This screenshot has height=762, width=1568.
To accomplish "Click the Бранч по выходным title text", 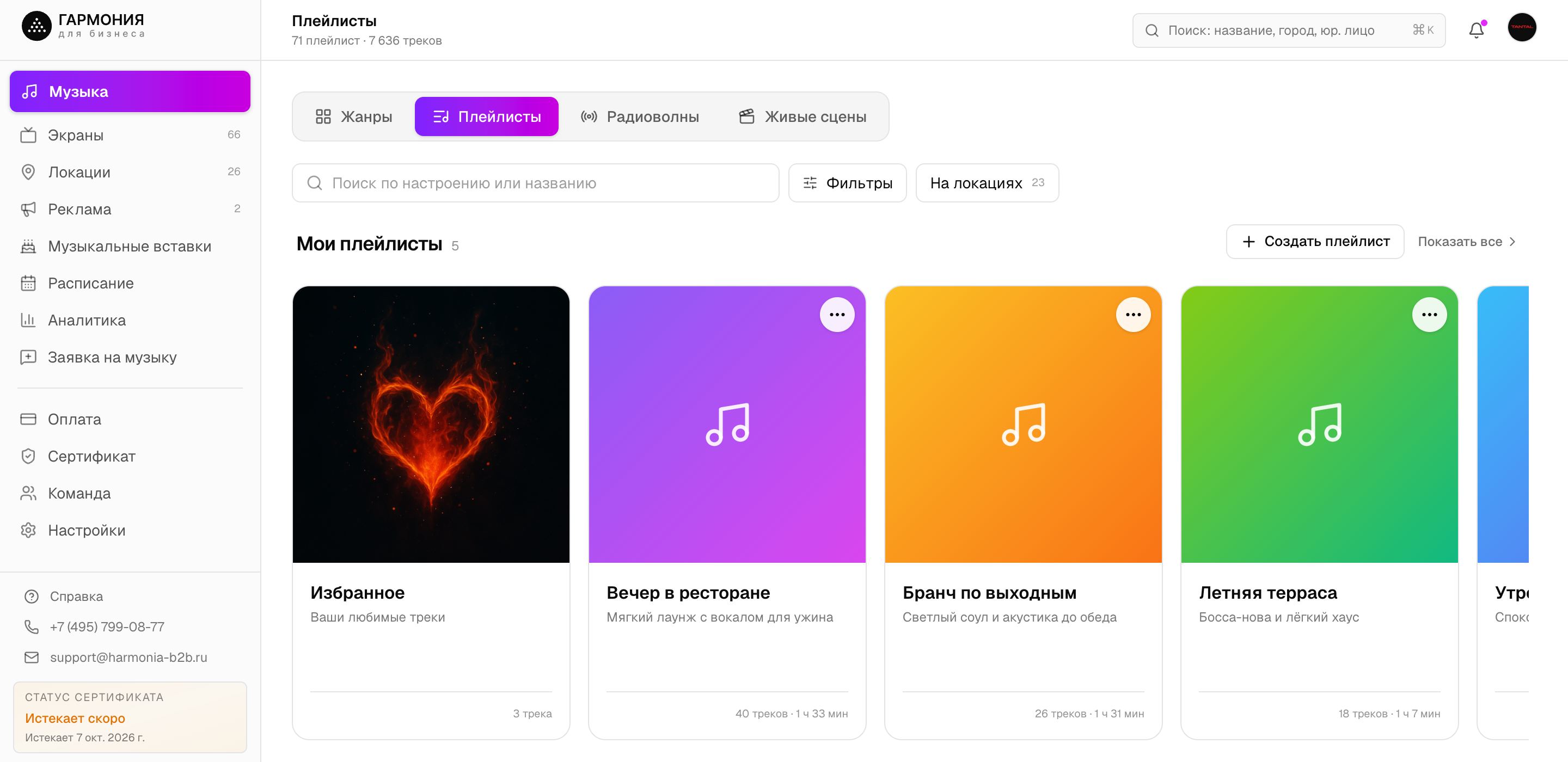I will click(x=989, y=593).
